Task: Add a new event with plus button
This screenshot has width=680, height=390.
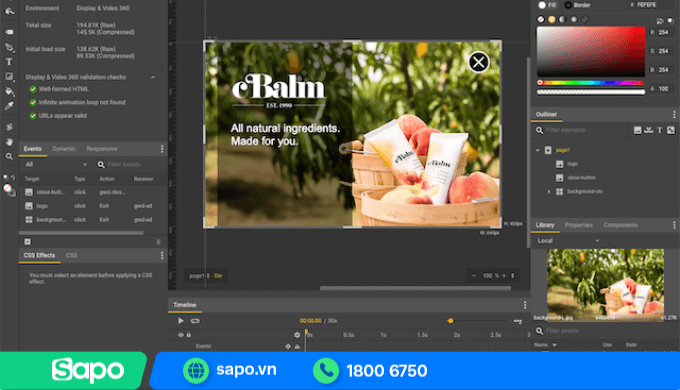Action: 28,242
